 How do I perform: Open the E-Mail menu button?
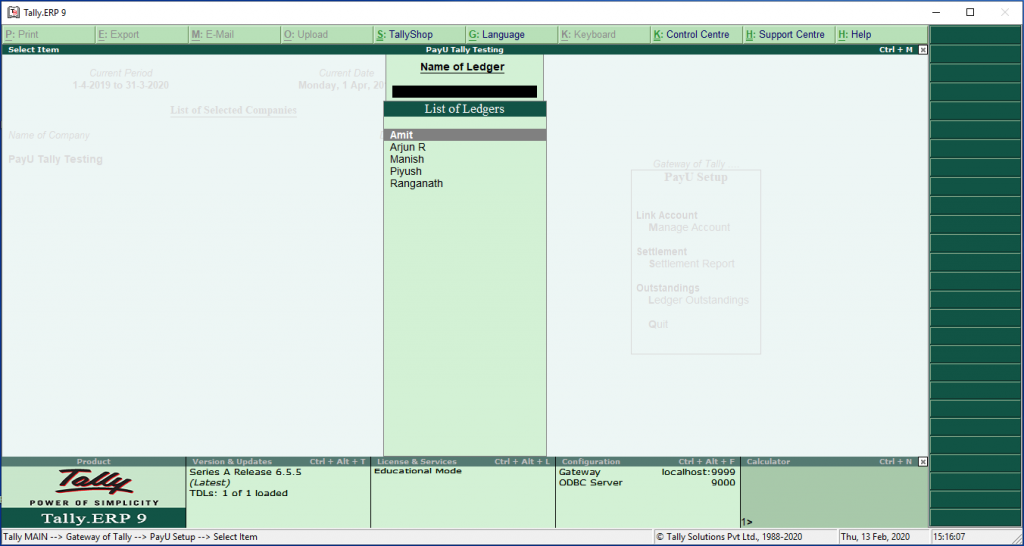point(234,35)
